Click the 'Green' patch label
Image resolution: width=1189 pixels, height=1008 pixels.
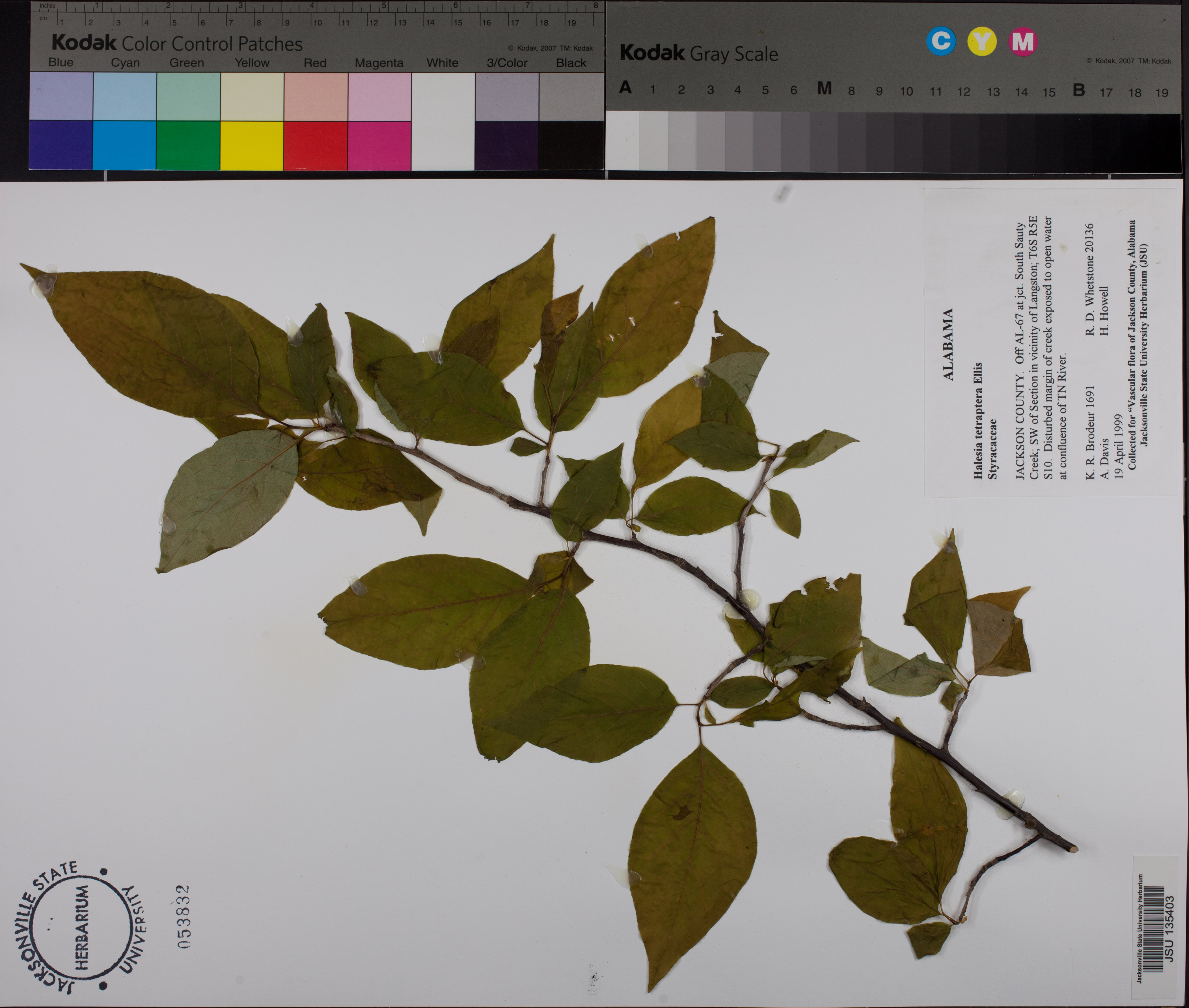(186, 63)
